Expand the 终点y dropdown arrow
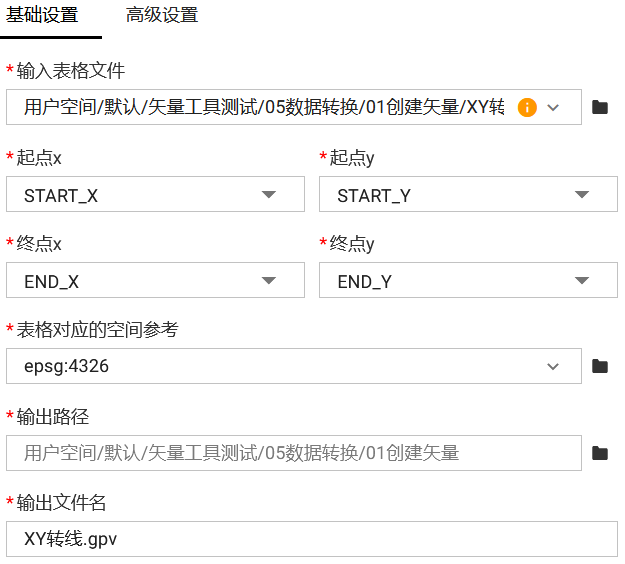 582,282
